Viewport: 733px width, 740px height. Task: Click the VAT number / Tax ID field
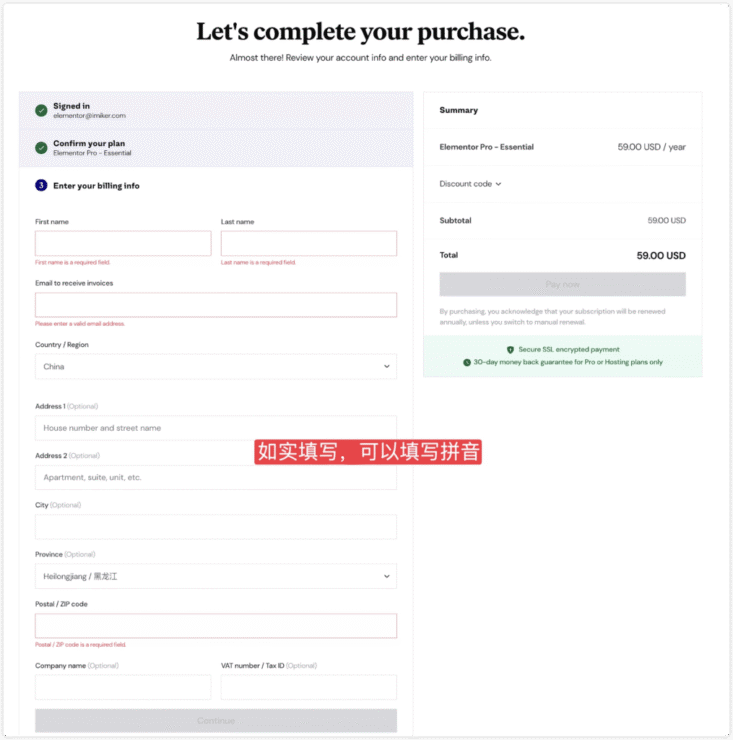[x=309, y=687]
